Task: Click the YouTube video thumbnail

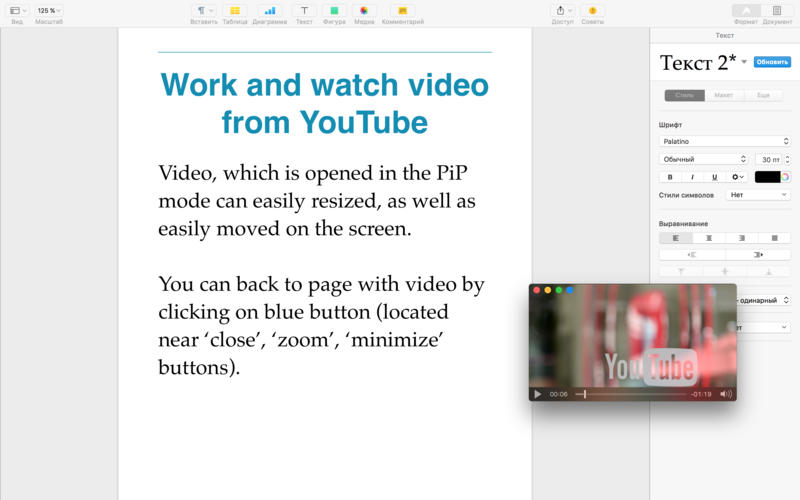Action: tap(633, 342)
